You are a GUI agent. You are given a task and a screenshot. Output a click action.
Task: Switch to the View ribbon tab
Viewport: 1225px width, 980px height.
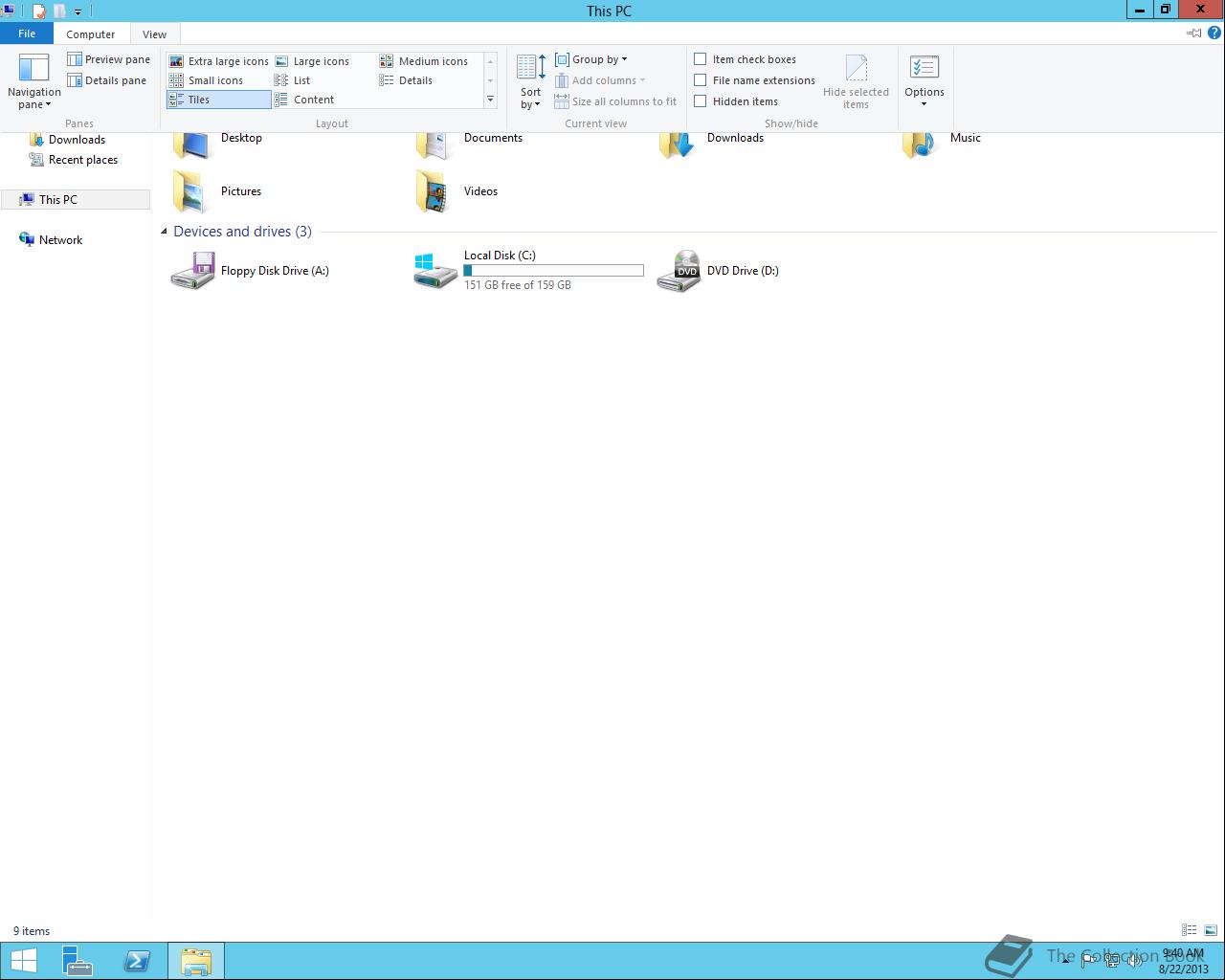coord(154,34)
